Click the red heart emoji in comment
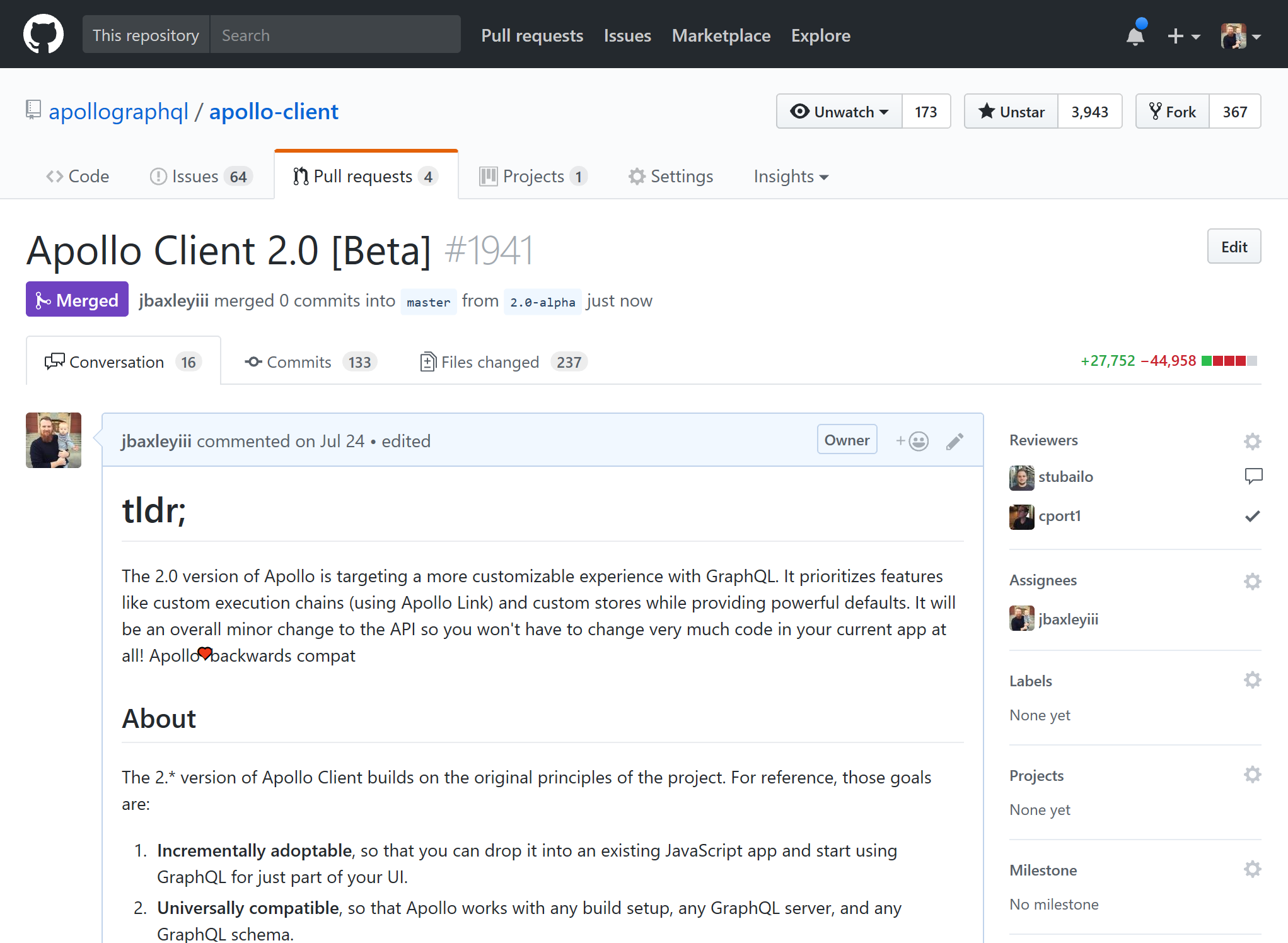 [205, 653]
